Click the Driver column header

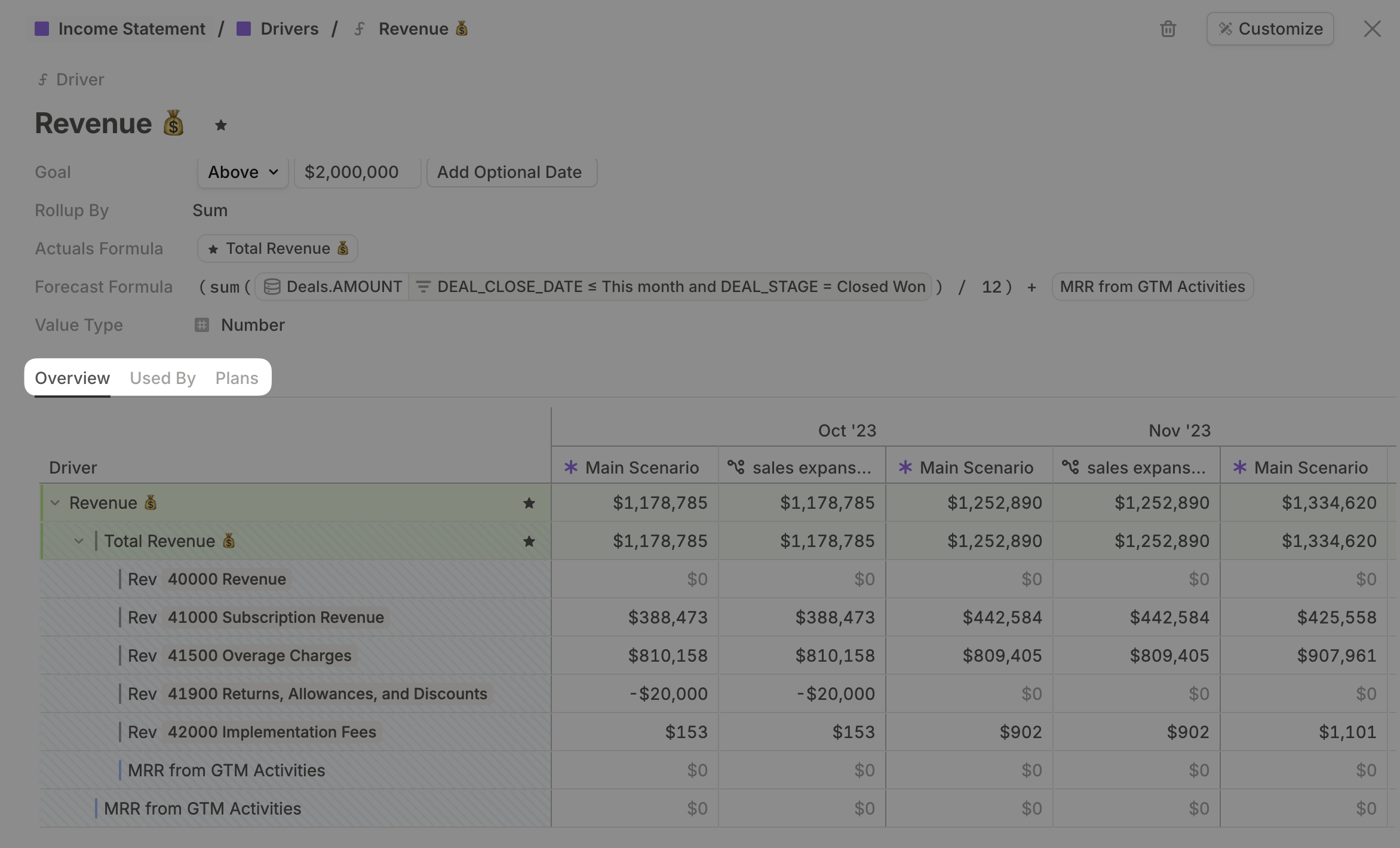click(x=73, y=468)
